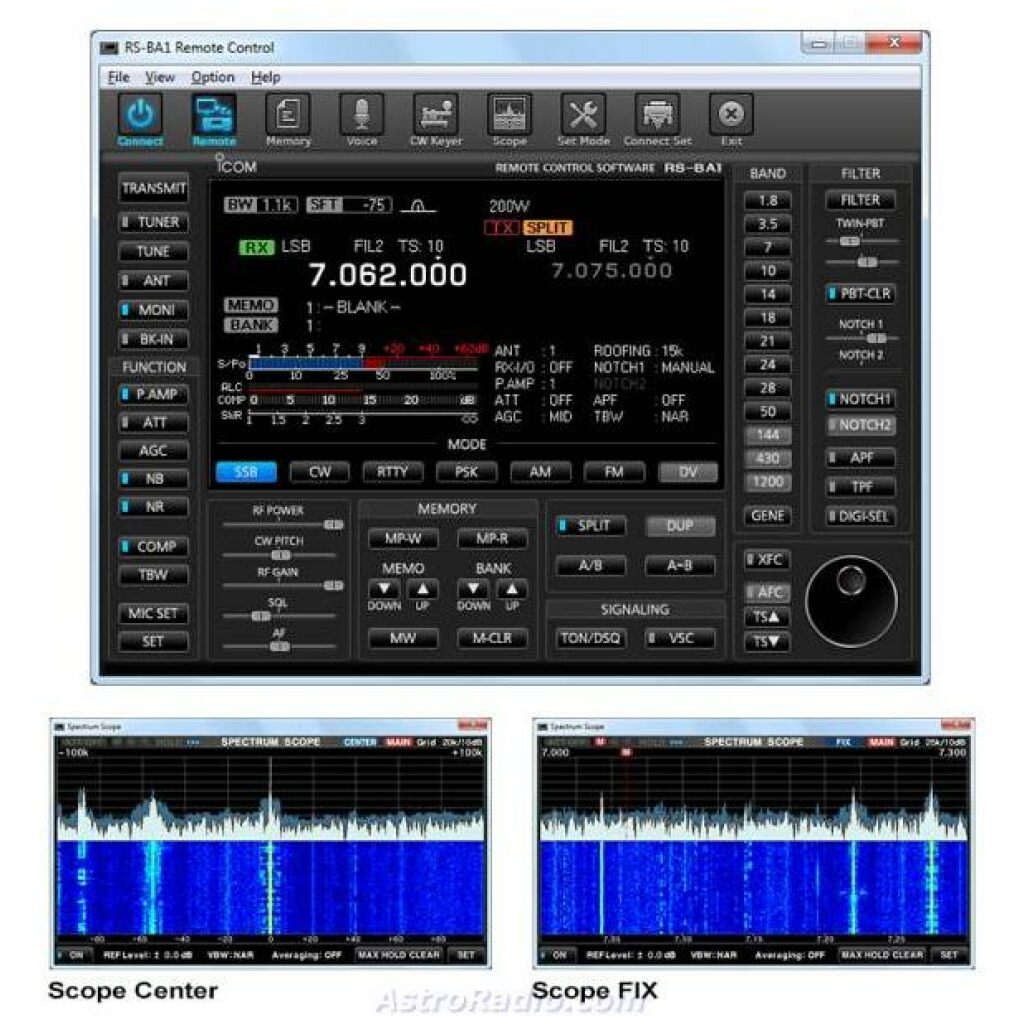Open the Connect Set icon

point(658,115)
